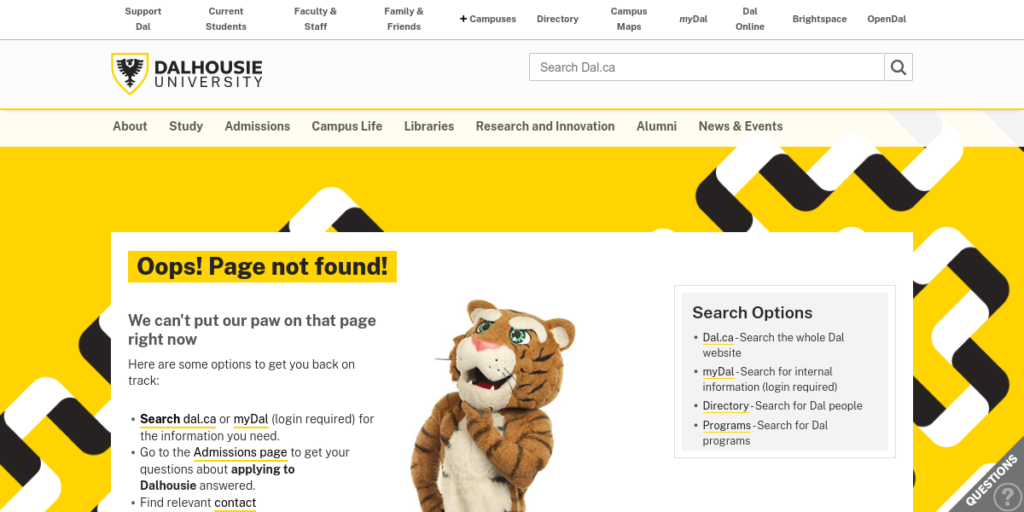The image size is (1024, 512).
Task: Open Campus Maps
Action: coord(629,19)
